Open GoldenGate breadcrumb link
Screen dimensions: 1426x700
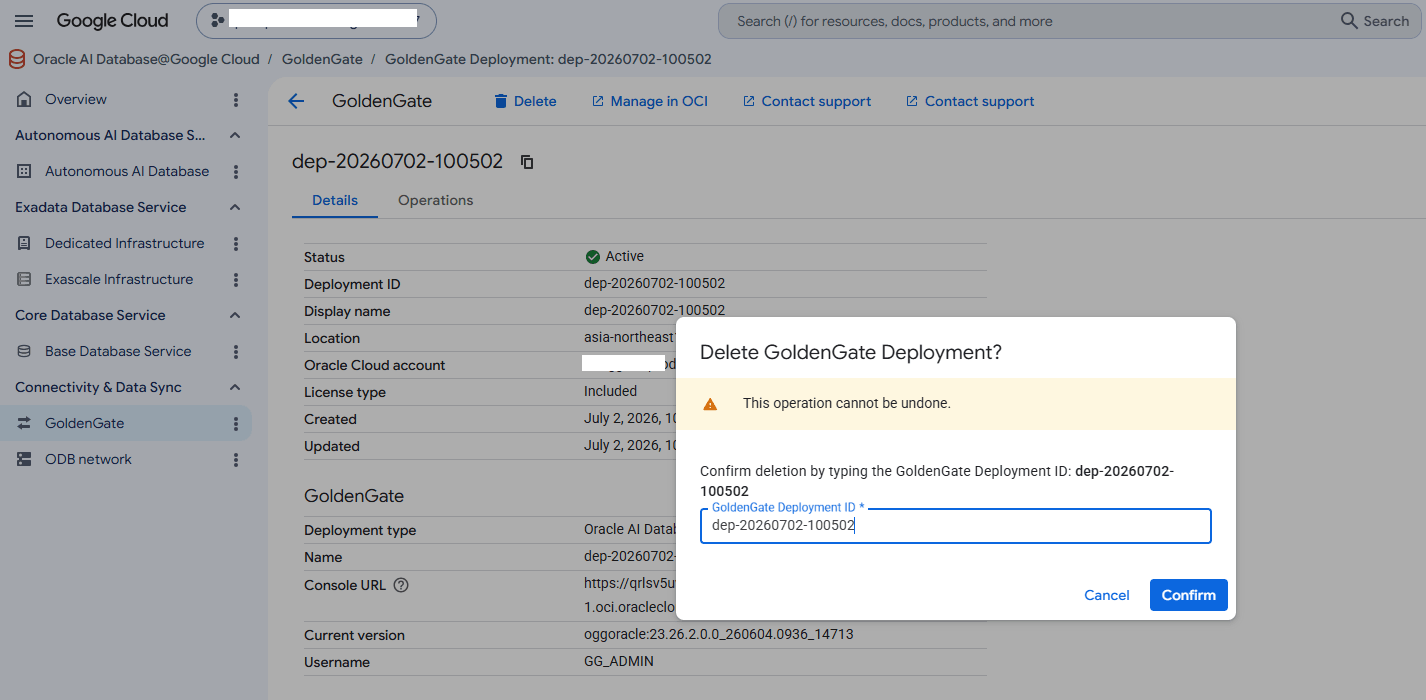click(x=322, y=60)
